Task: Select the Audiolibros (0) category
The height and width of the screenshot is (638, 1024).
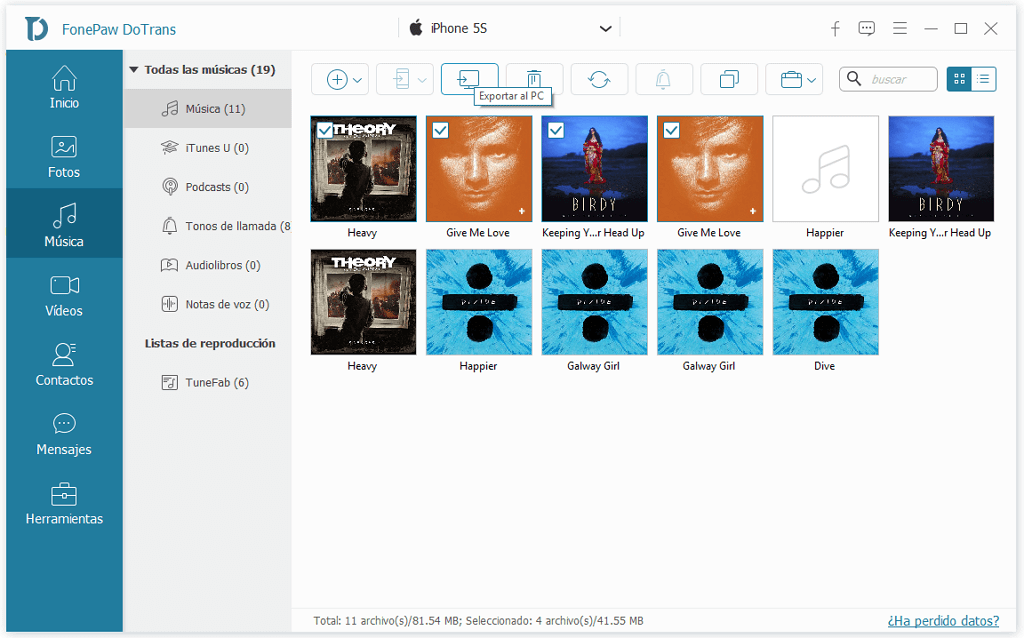Action: tap(208, 265)
